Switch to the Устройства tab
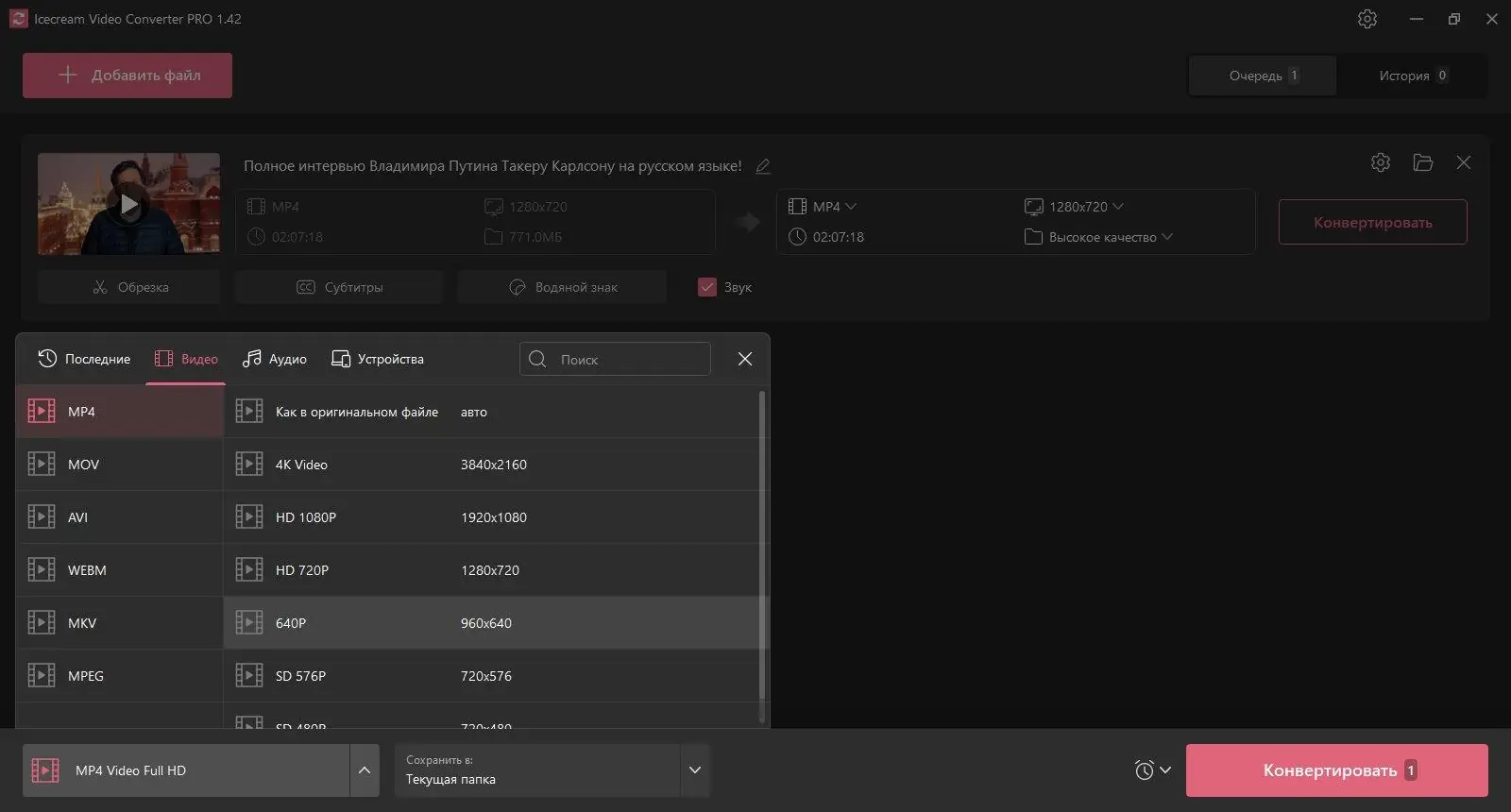 click(x=378, y=359)
